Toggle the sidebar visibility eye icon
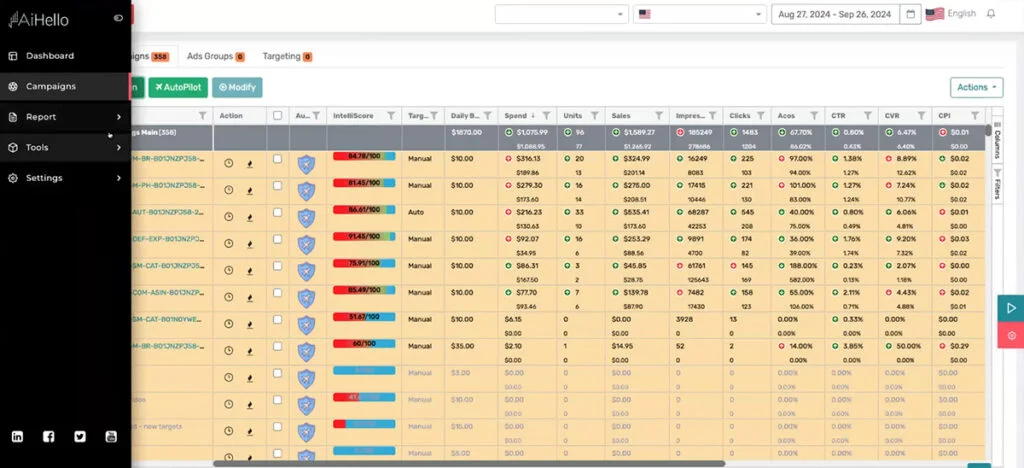 pyautogui.click(x=119, y=17)
